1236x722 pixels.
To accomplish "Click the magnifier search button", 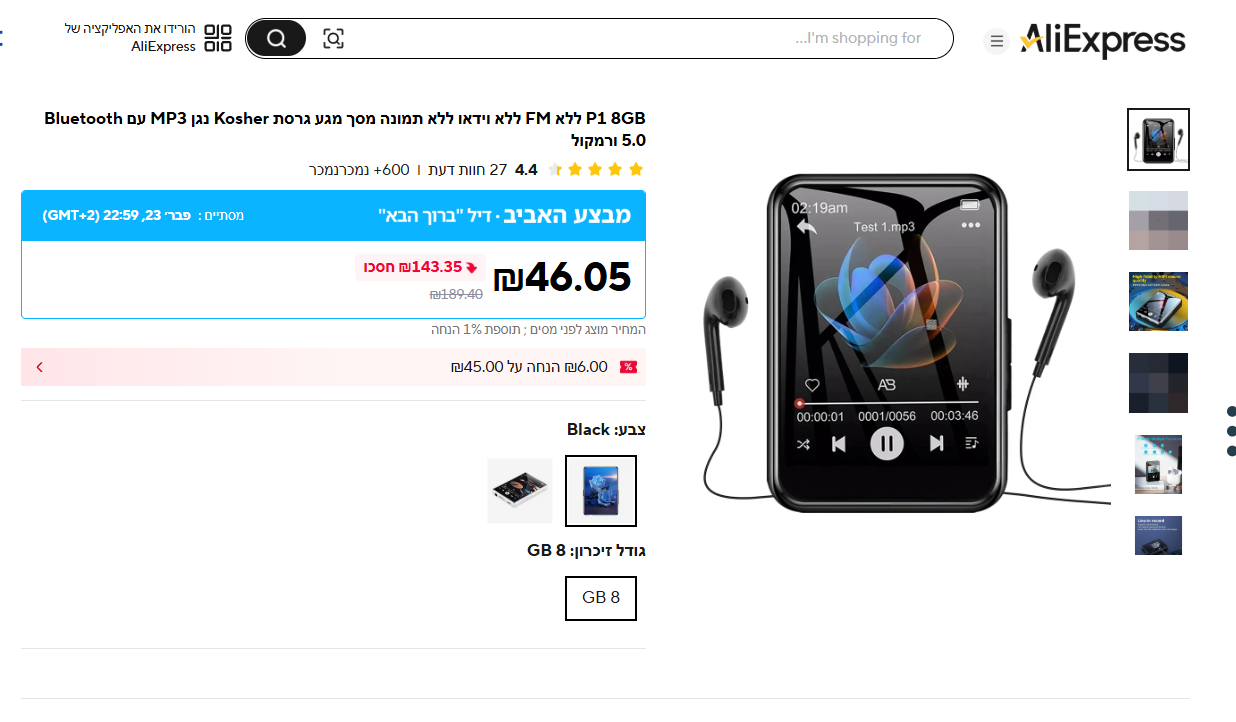I will [276, 38].
